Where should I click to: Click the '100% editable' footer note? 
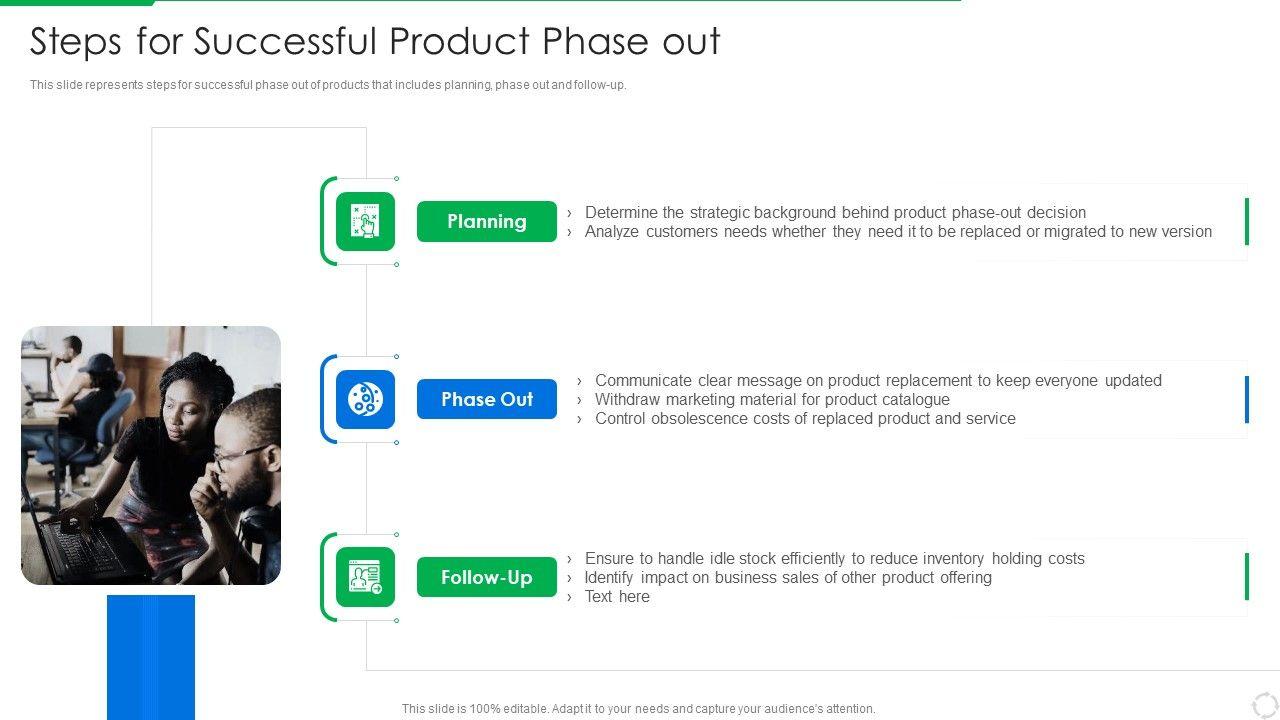click(638, 709)
